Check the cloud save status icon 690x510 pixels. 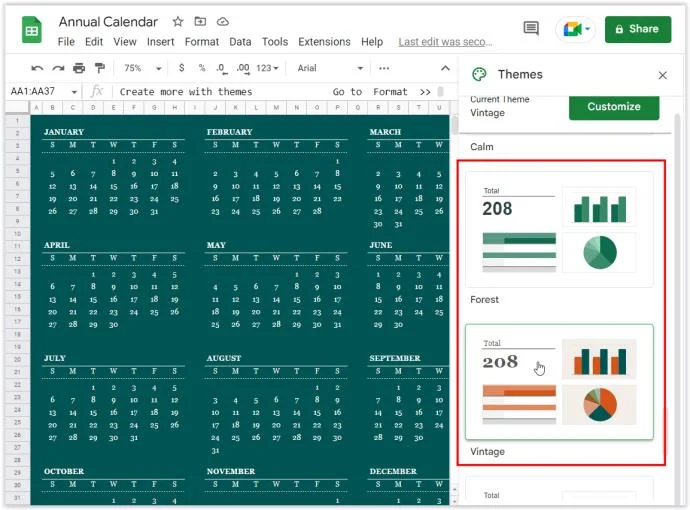pyautogui.click(x=223, y=21)
